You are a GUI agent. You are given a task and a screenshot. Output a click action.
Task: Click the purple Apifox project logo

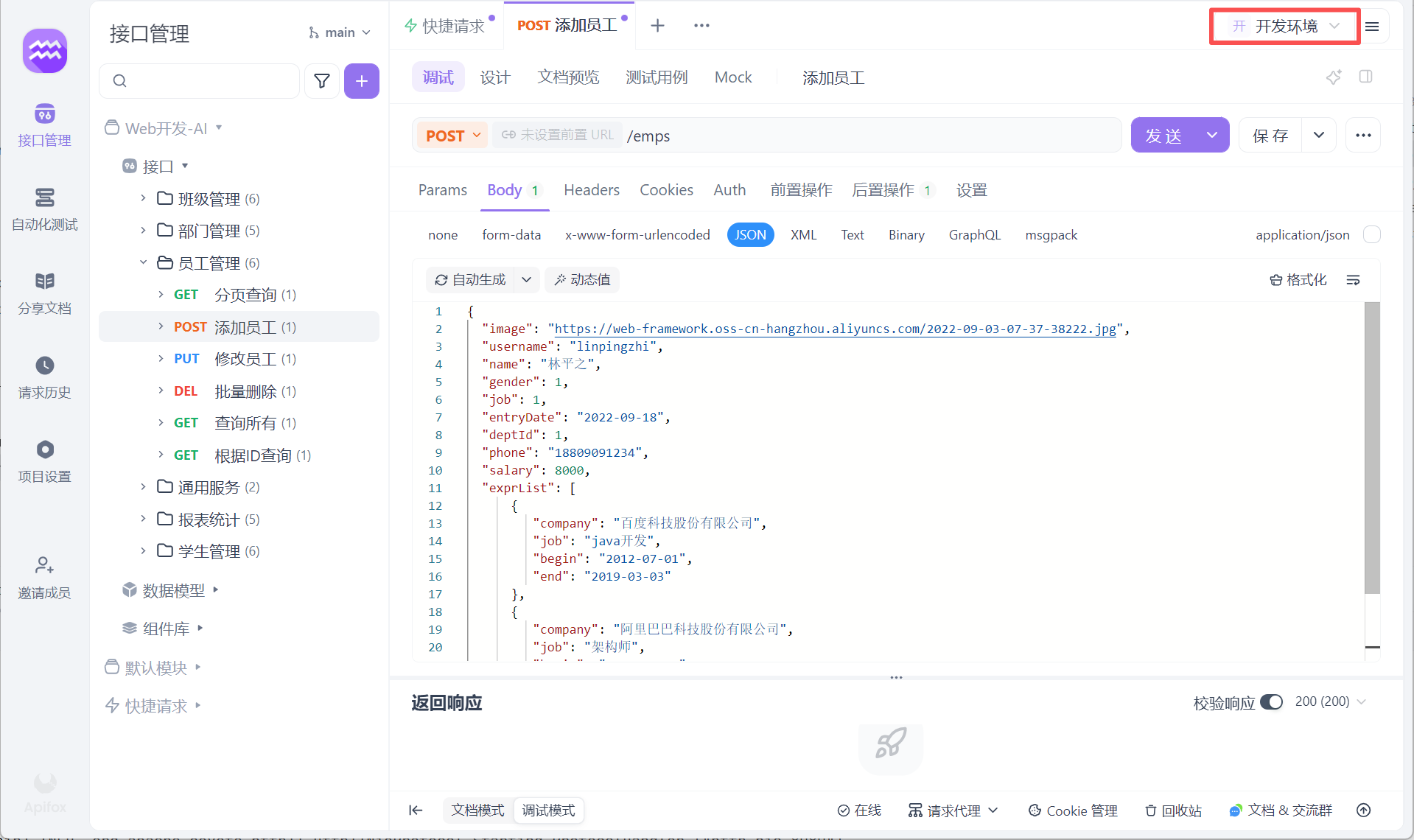pos(45,51)
